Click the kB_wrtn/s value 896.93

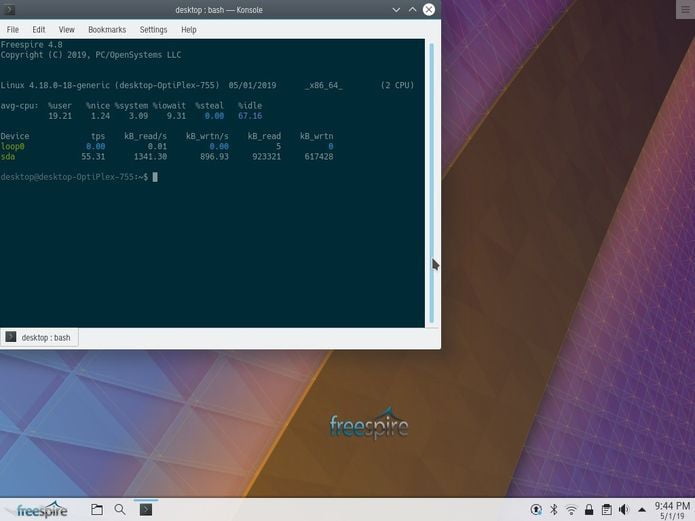coord(214,157)
